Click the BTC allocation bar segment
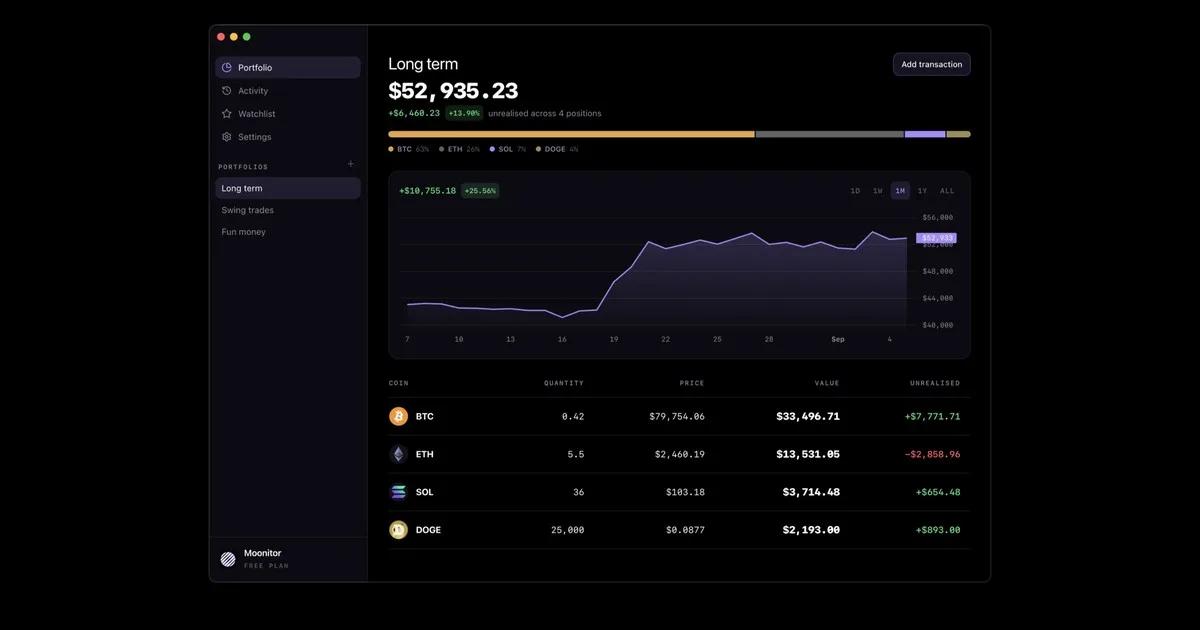The width and height of the screenshot is (1200, 630). point(571,134)
